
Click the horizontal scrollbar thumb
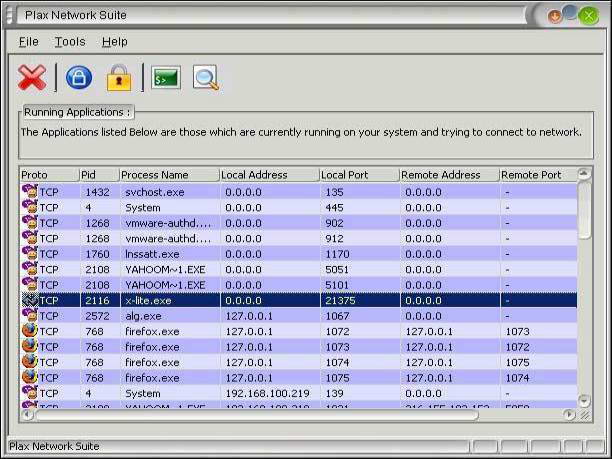click(x=257, y=415)
